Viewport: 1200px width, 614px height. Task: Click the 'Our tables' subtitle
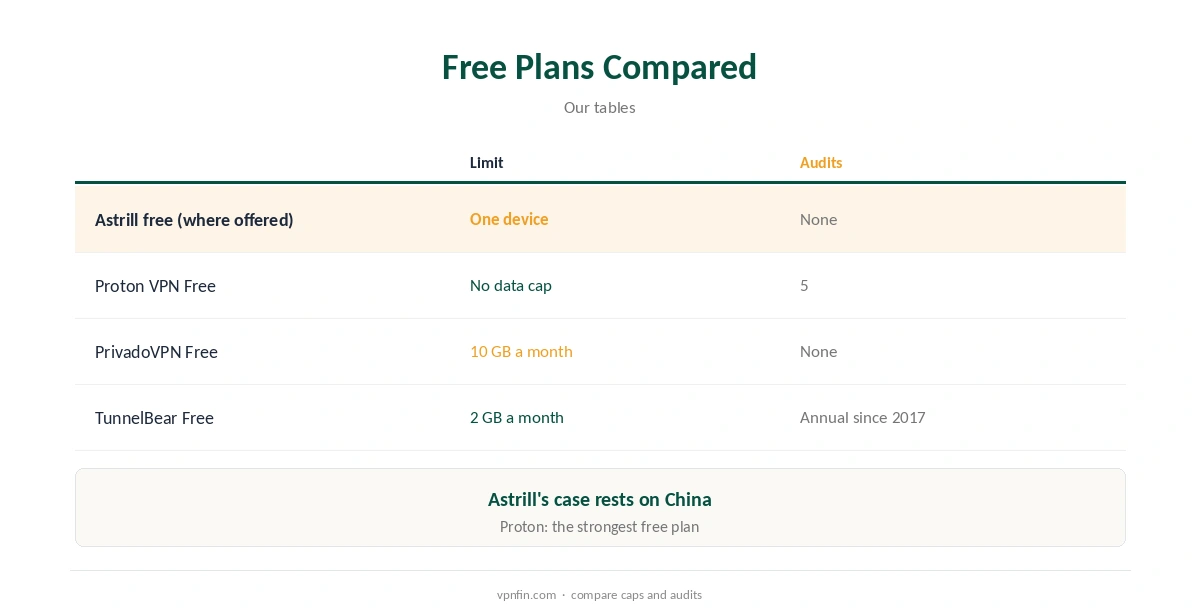599,108
